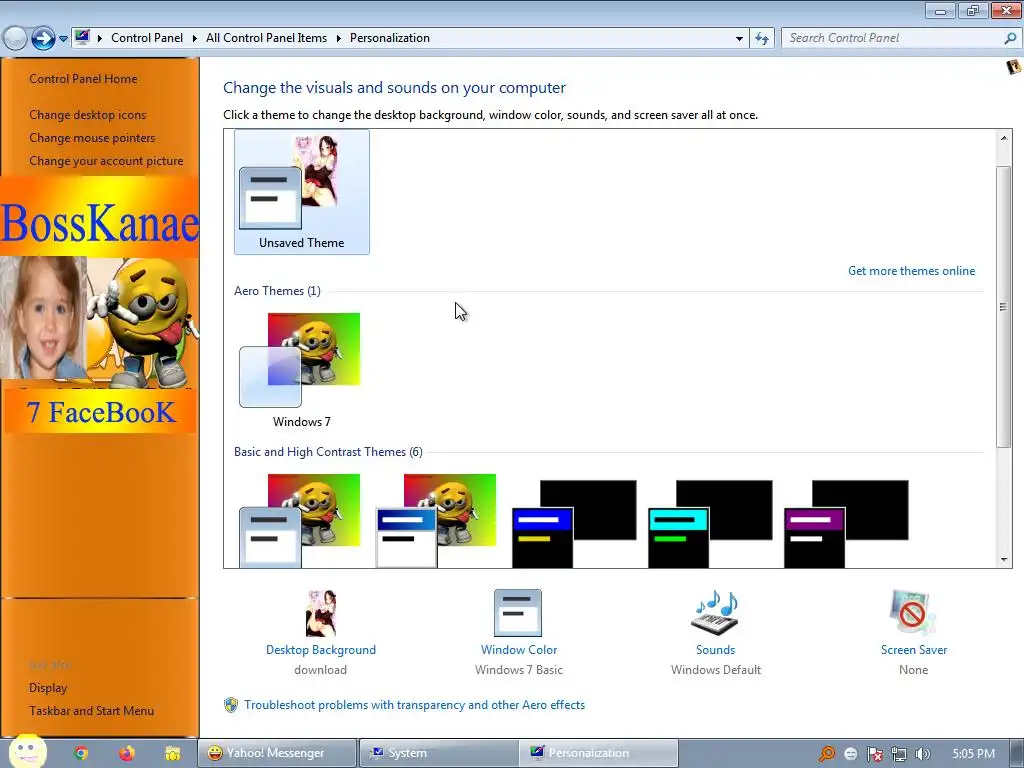Click theme list scrollbar down arrow
The width and height of the screenshot is (1024, 768).
[1004, 560]
